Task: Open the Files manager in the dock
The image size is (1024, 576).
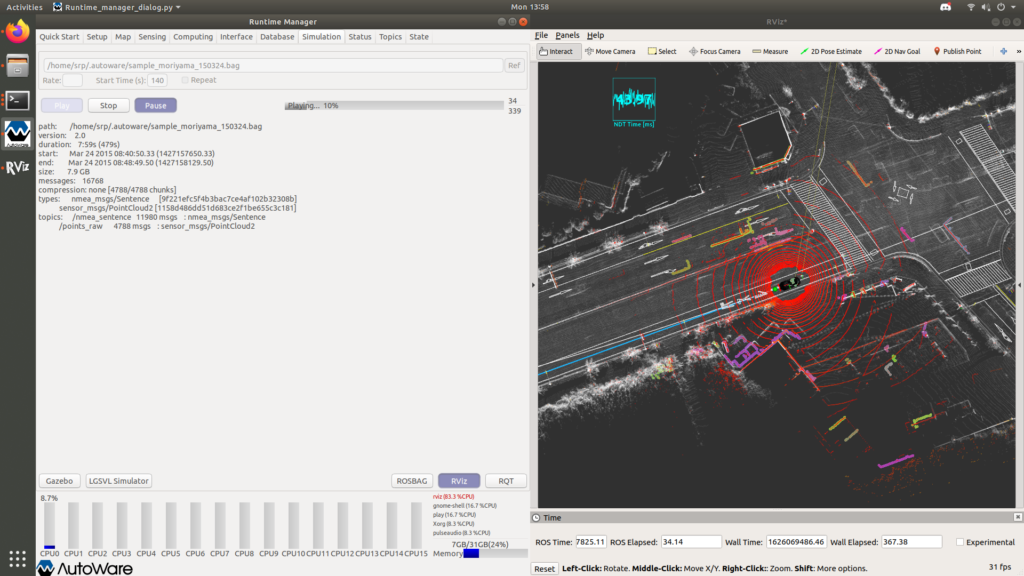Action: pyautogui.click(x=18, y=65)
